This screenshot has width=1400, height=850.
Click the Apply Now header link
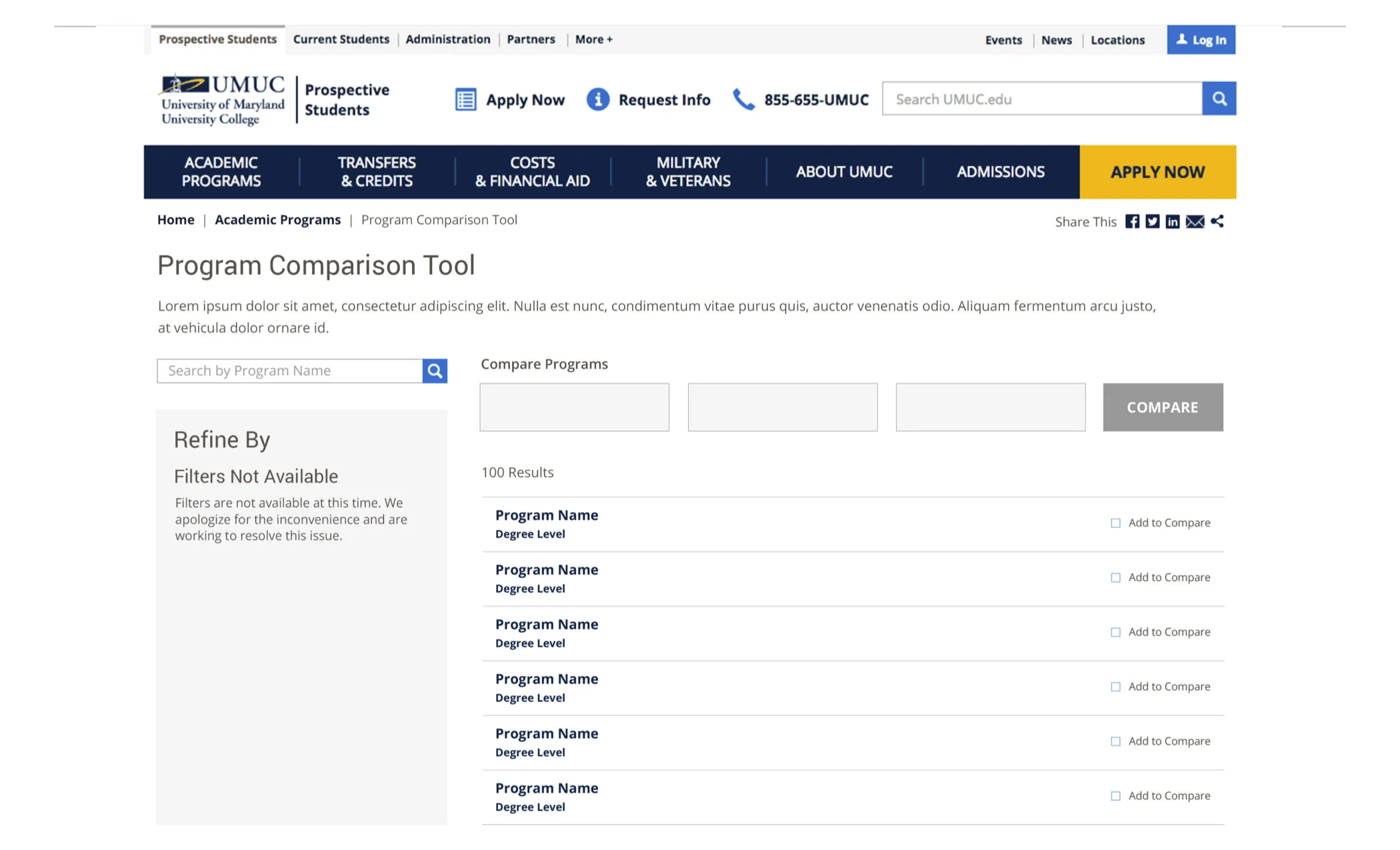[525, 100]
